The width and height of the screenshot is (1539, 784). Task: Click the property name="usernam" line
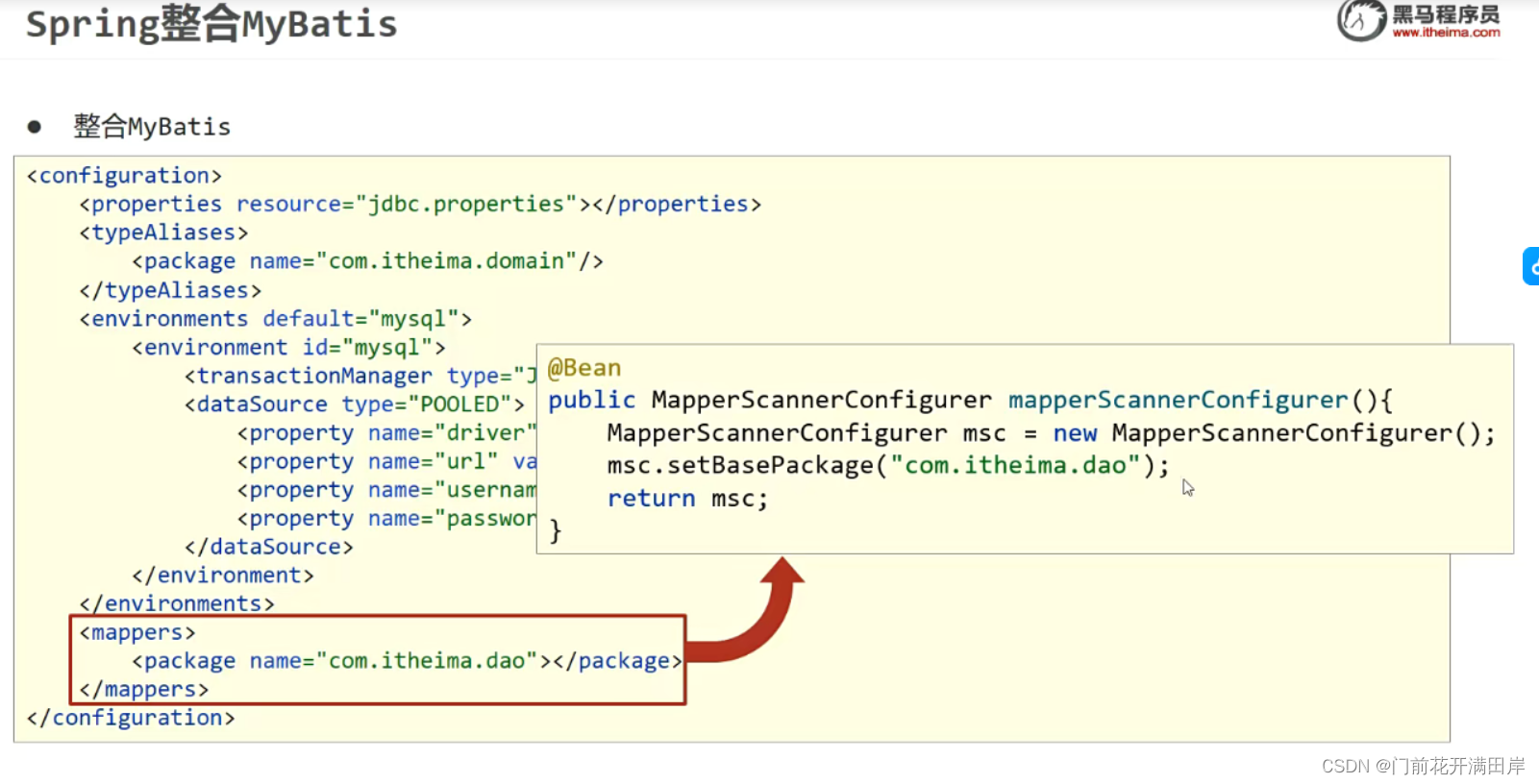[x=386, y=490]
